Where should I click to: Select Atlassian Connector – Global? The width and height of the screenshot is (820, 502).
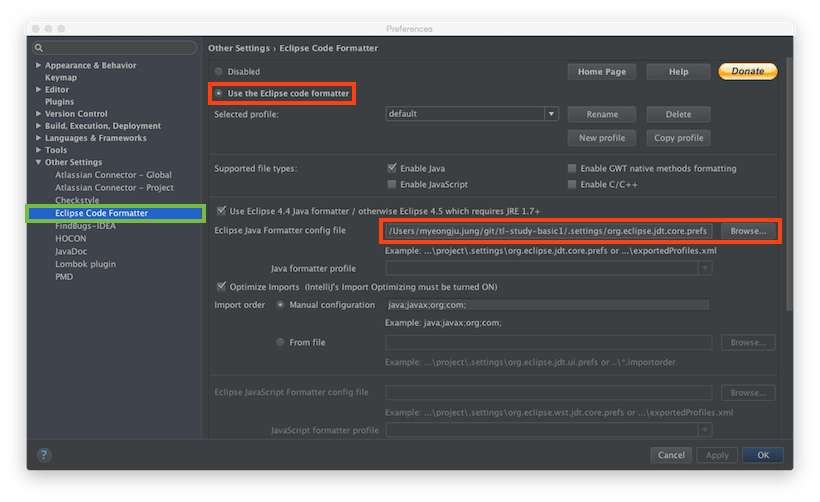click(113, 175)
